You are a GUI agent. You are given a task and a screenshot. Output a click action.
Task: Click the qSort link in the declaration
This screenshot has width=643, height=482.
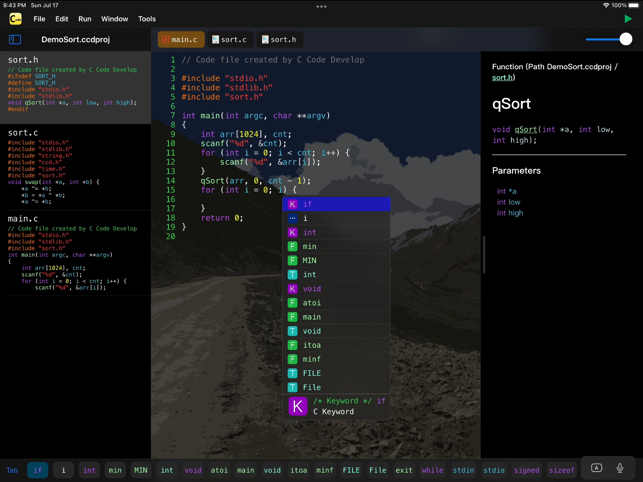(x=526, y=130)
